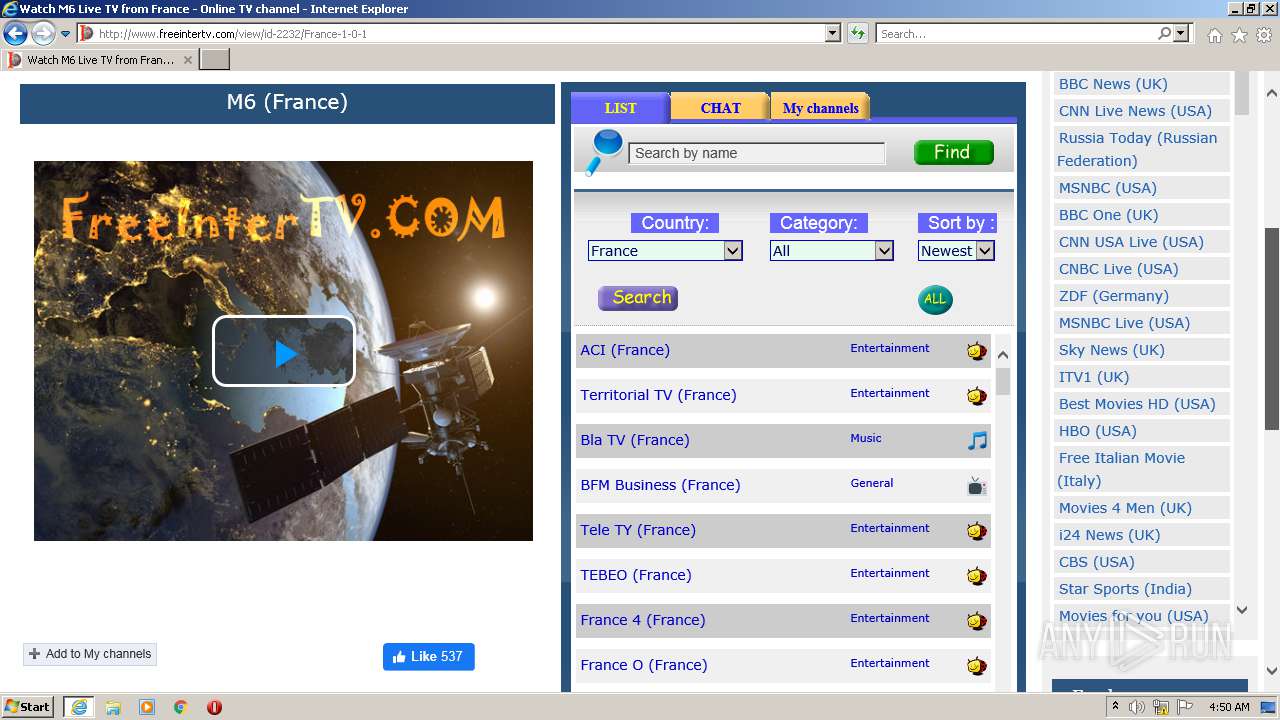Open CNN Live News (USA) sidebar link
The width and height of the screenshot is (1280, 720).
(x=1135, y=111)
